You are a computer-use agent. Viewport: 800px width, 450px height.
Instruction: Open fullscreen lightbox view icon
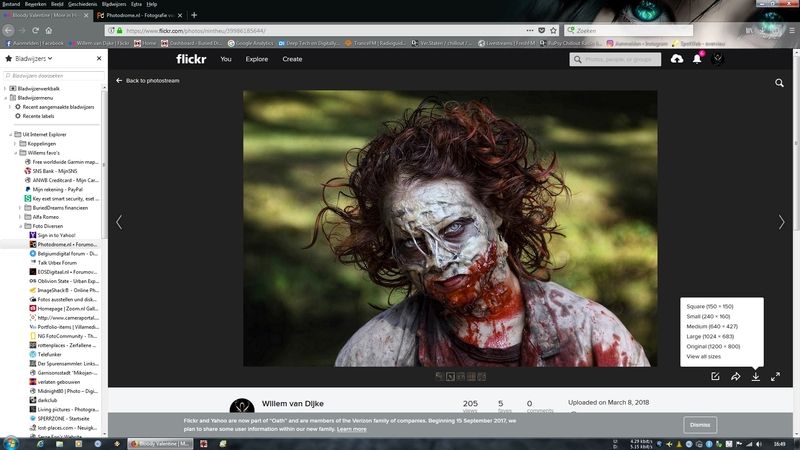click(x=776, y=377)
